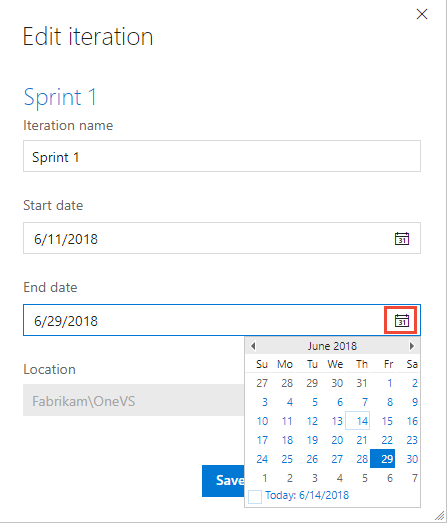Go to previous month in calendar
The image size is (447, 523).
click(253, 346)
